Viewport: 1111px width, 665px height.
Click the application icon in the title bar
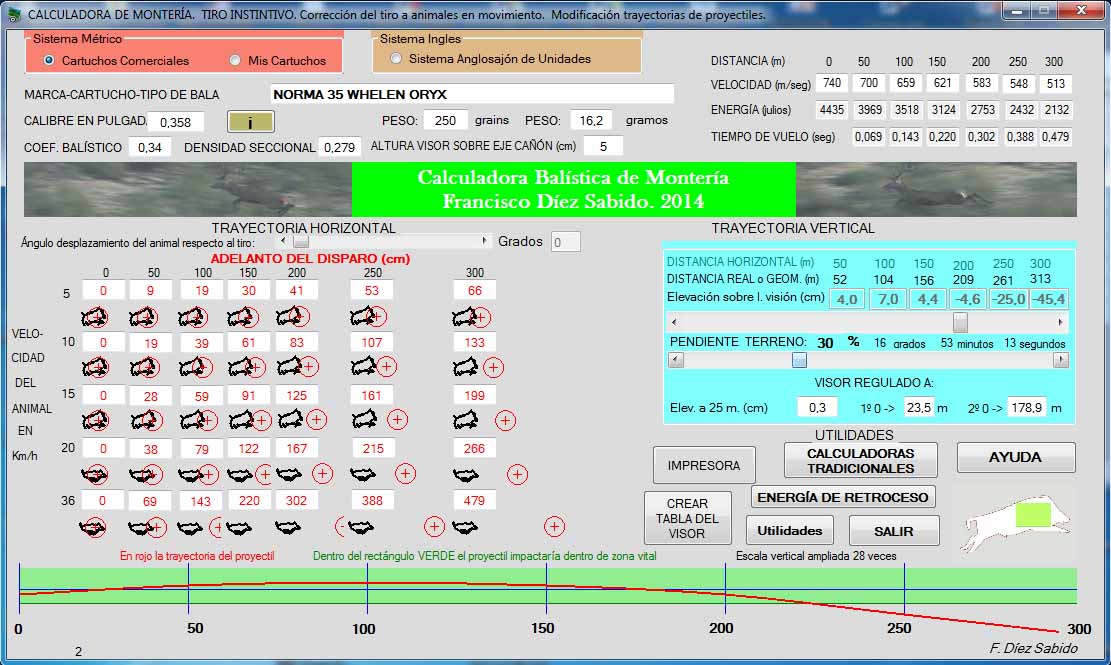[12, 14]
